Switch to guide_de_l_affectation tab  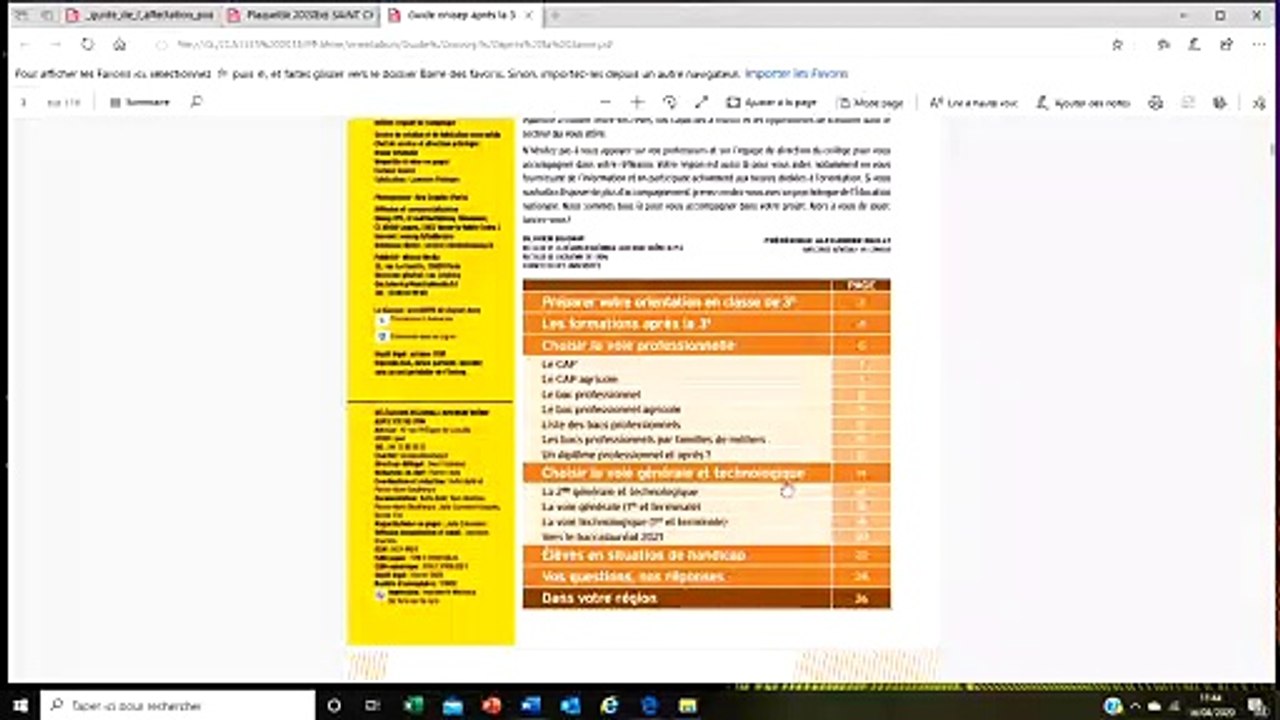click(140, 15)
